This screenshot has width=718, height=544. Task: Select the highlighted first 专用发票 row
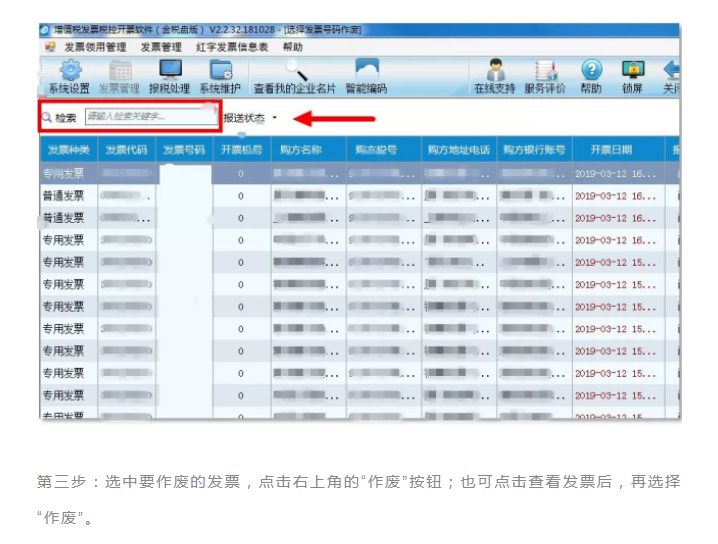click(360, 174)
